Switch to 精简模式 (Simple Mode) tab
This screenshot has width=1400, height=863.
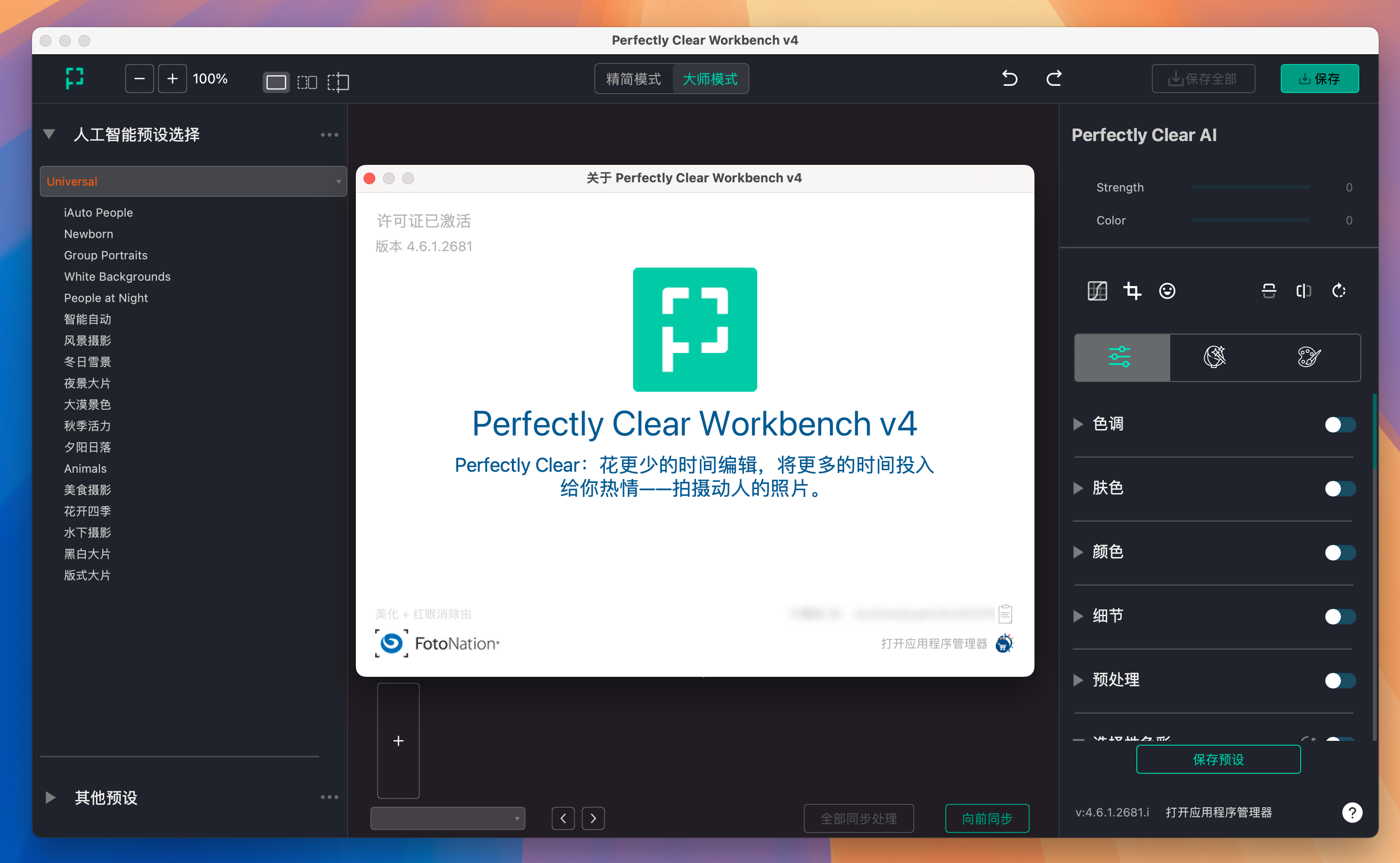tap(633, 80)
